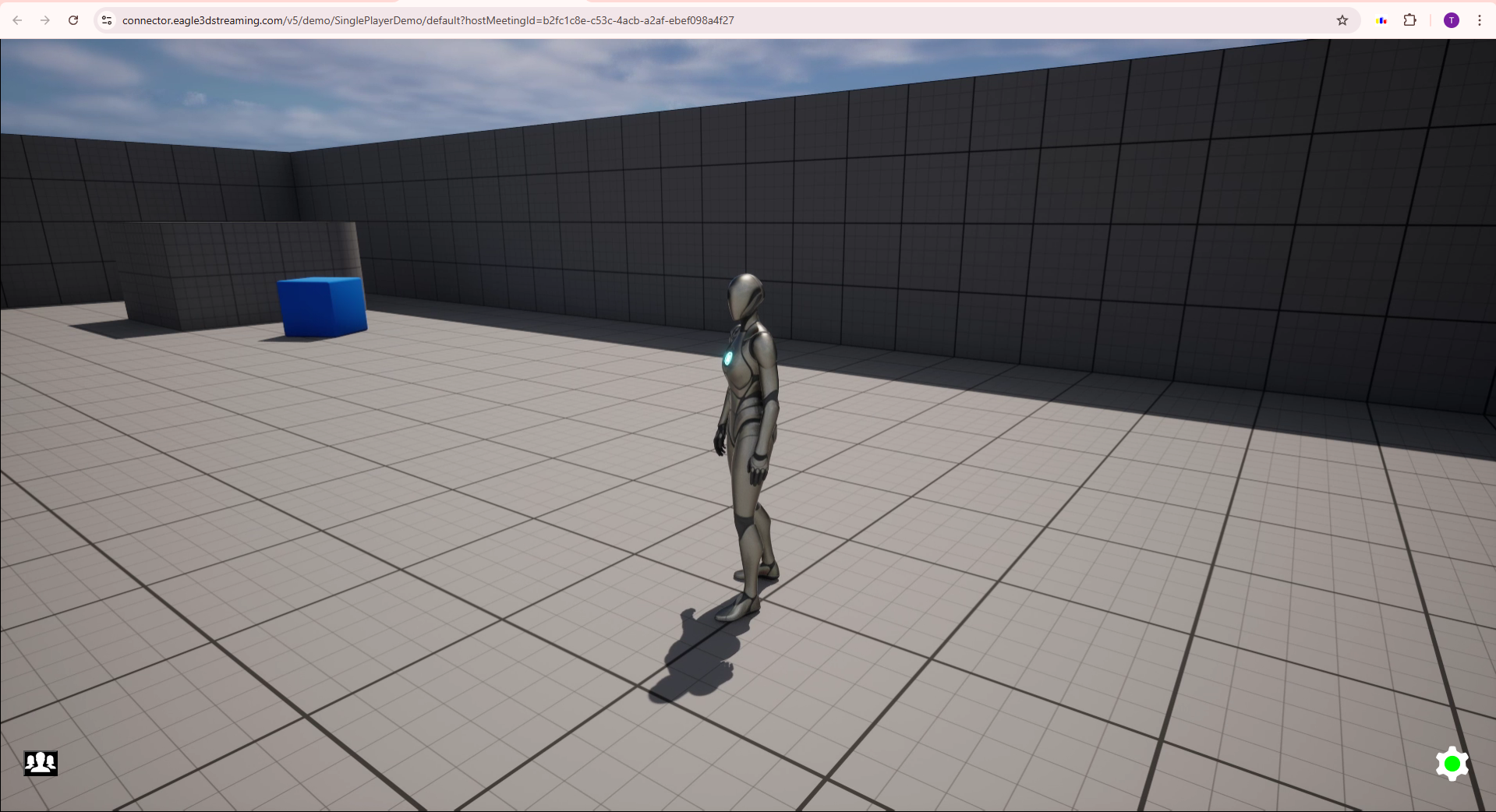Open the purple T profile avatar
This screenshot has width=1496, height=812.
pos(1451,20)
